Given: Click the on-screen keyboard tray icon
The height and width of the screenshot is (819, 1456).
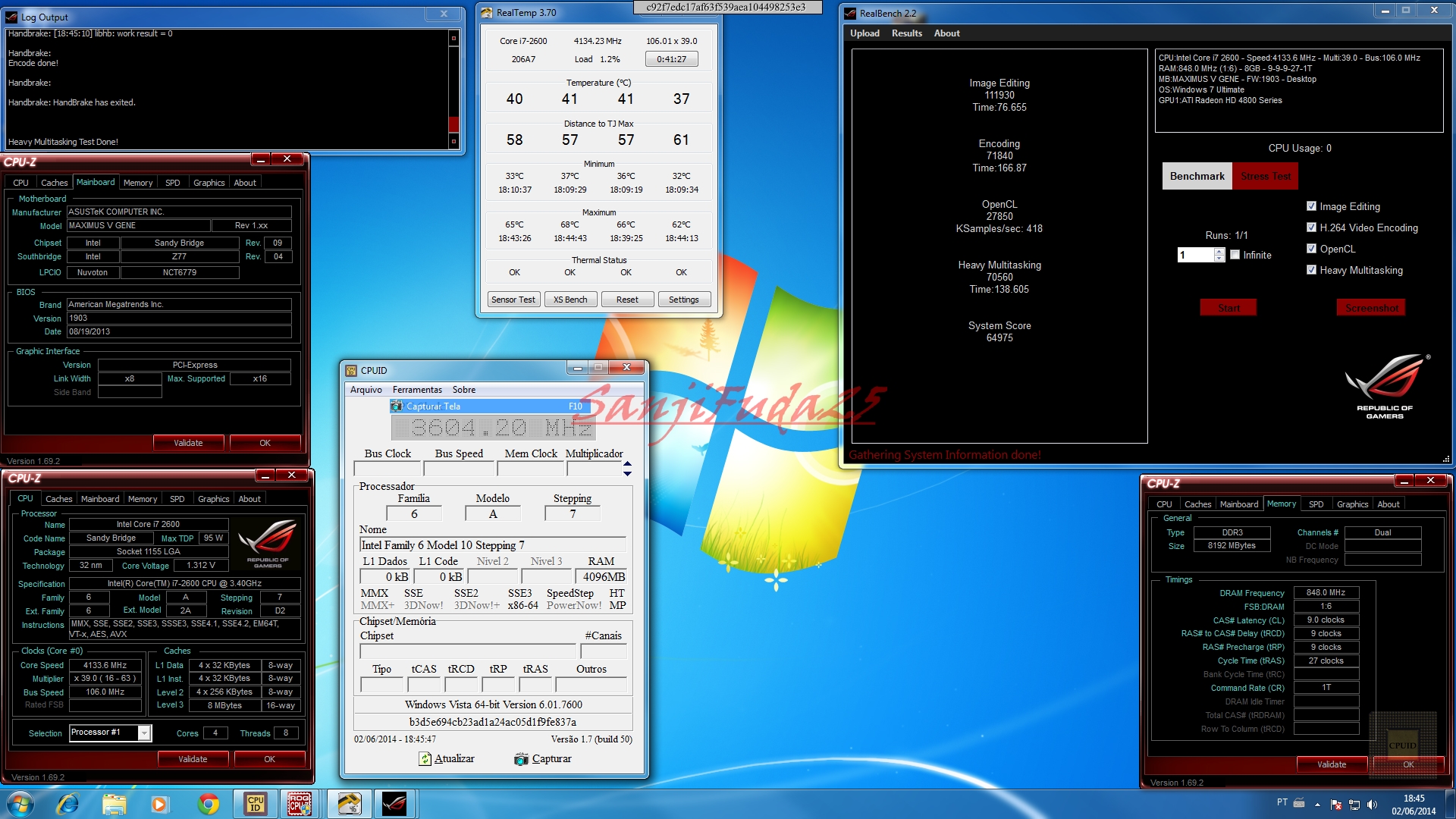Looking at the screenshot, I should pos(1299,802).
